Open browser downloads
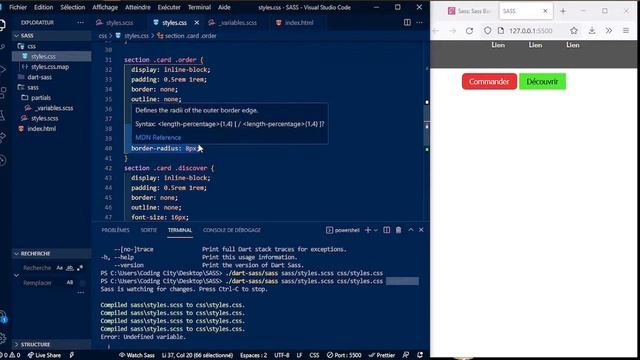Image resolution: width=640 pixels, height=360 pixels. pos(592,31)
